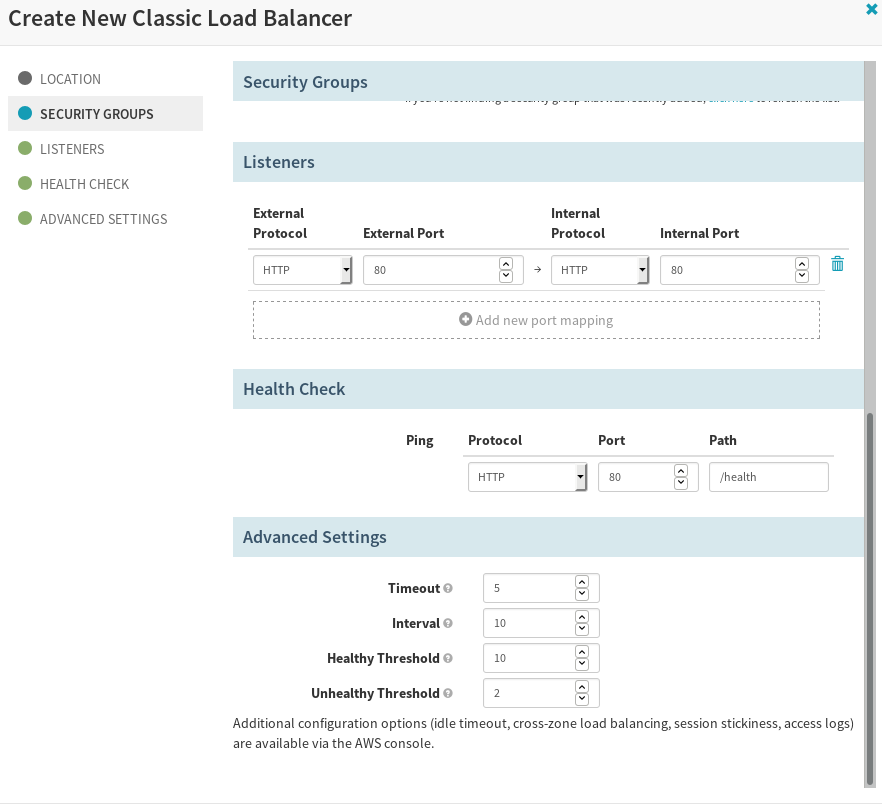Increase the Interval value
Image resolution: width=882 pixels, height=806 pixels.
tap(582, 617)
